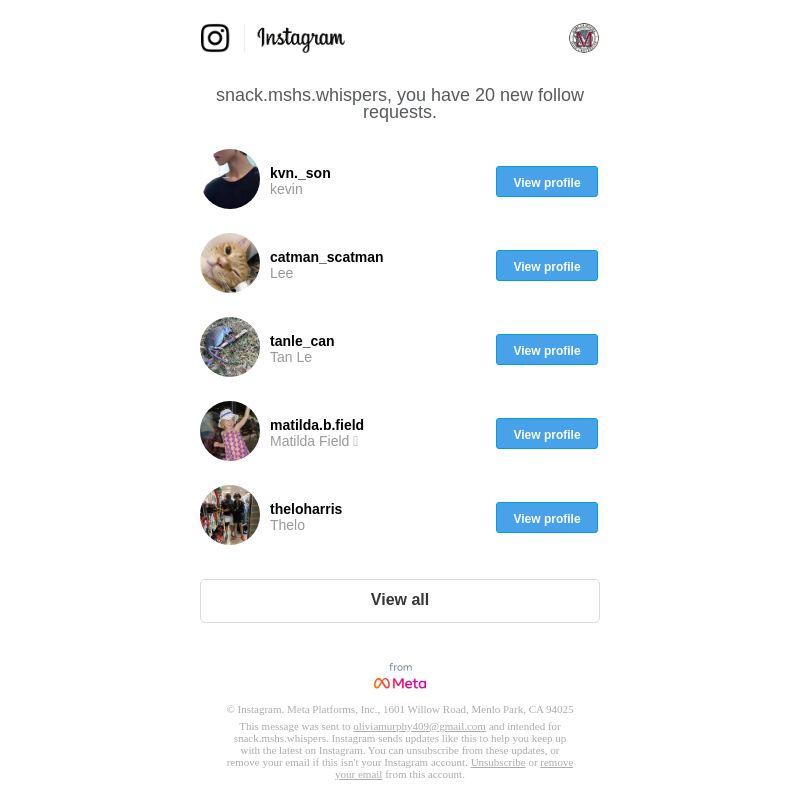
Task: Open the account avatar with M emblem
Action: [584, 38]
